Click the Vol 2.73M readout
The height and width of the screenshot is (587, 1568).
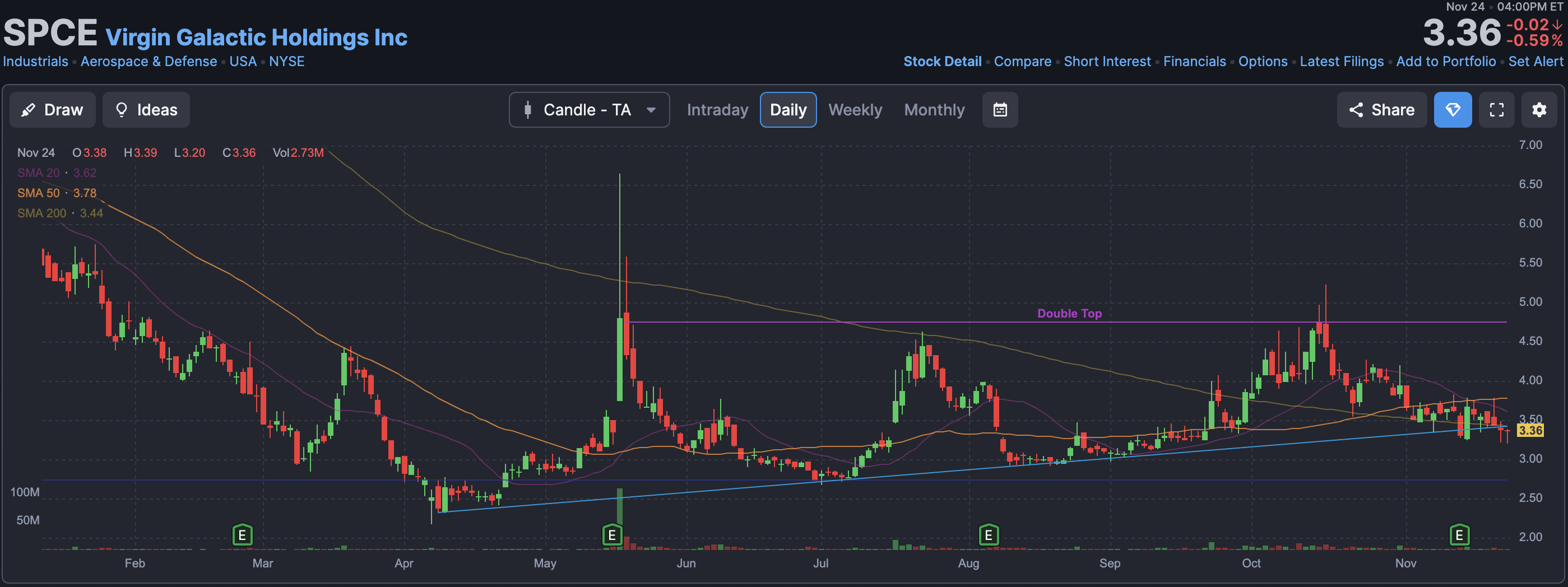click(298, 153)
